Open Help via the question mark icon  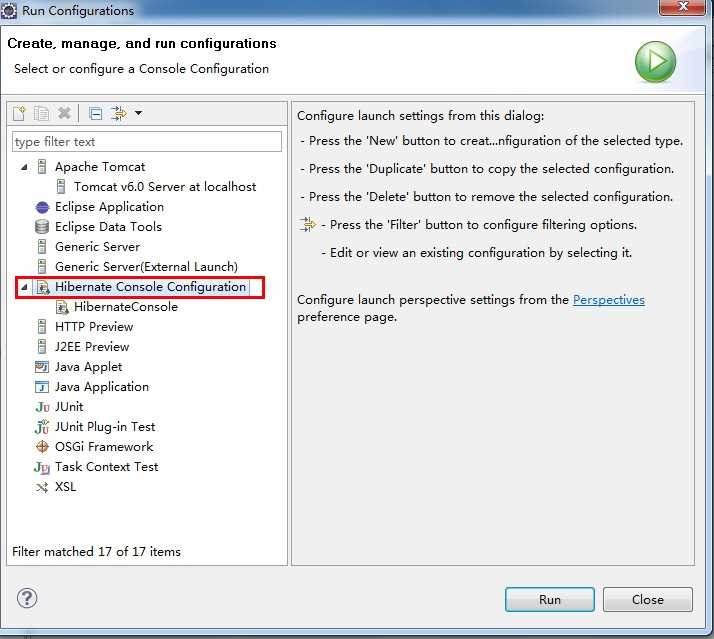27,598
